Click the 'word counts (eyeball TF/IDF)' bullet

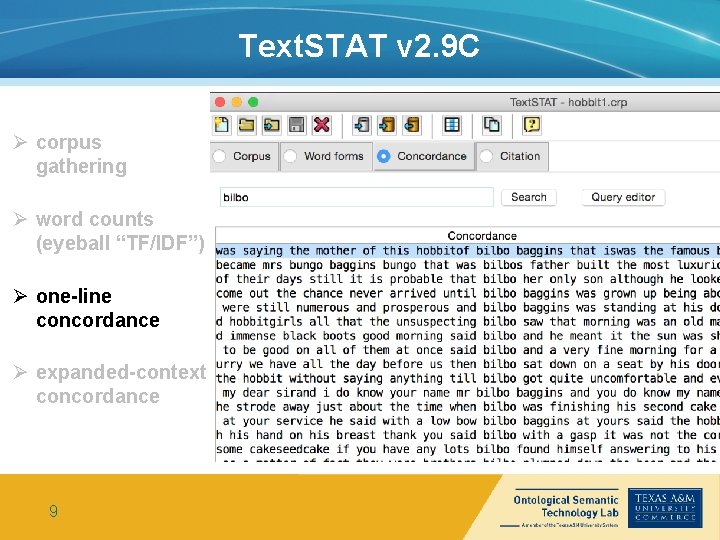pos(120,231)
